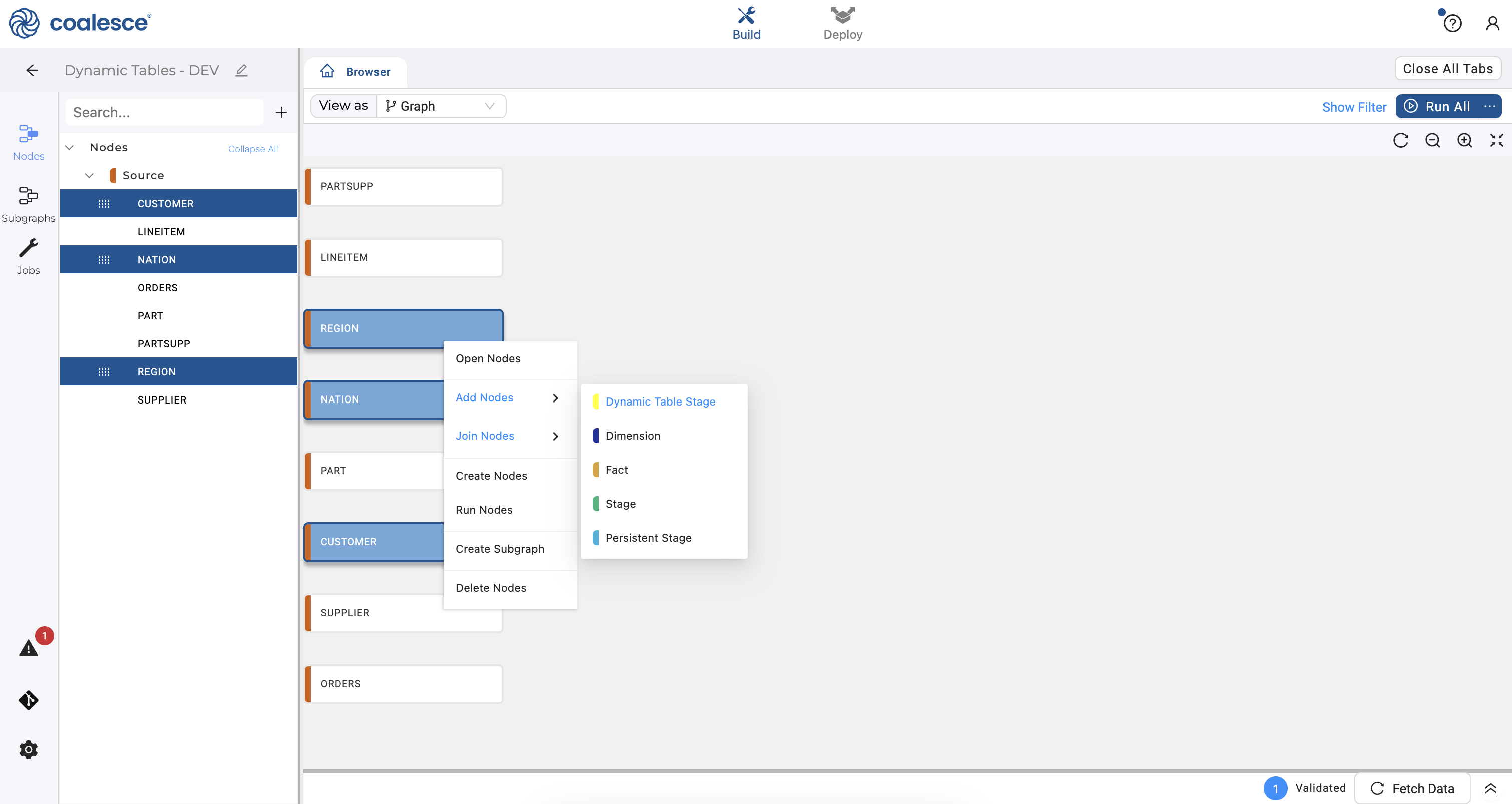Click the Show Filter link
Image resolution: width=1512 pixels, height=804 pixels.
1353,107
